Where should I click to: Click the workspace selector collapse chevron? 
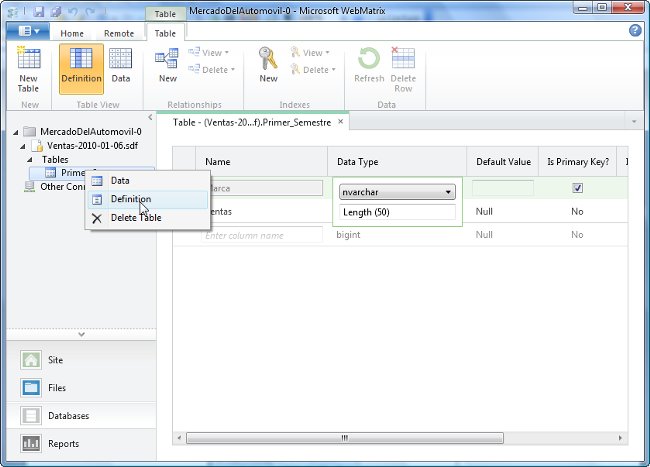pos(81,334)
